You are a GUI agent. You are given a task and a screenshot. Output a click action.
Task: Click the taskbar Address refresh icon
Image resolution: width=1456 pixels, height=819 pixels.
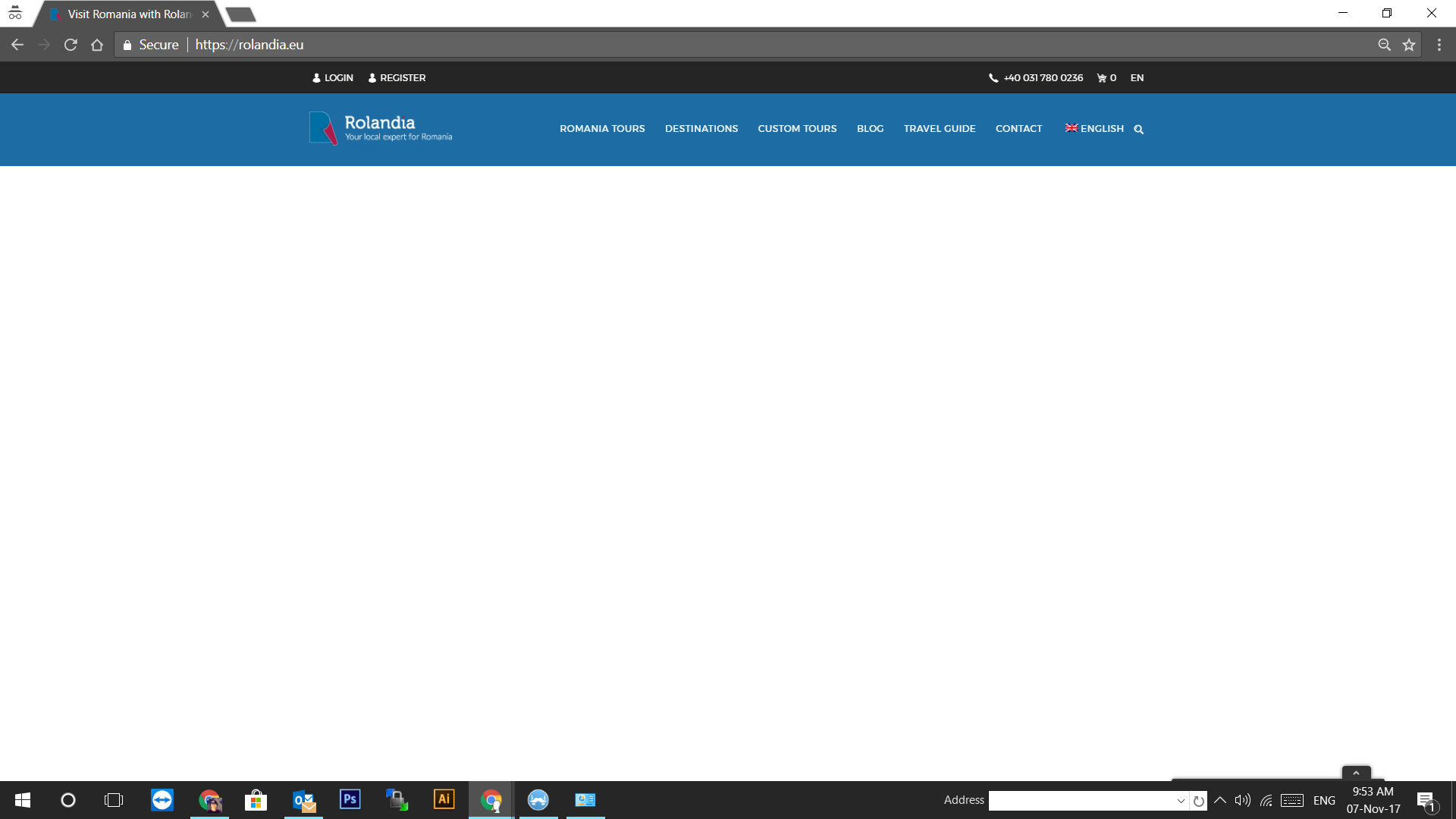click(1199, 801)
